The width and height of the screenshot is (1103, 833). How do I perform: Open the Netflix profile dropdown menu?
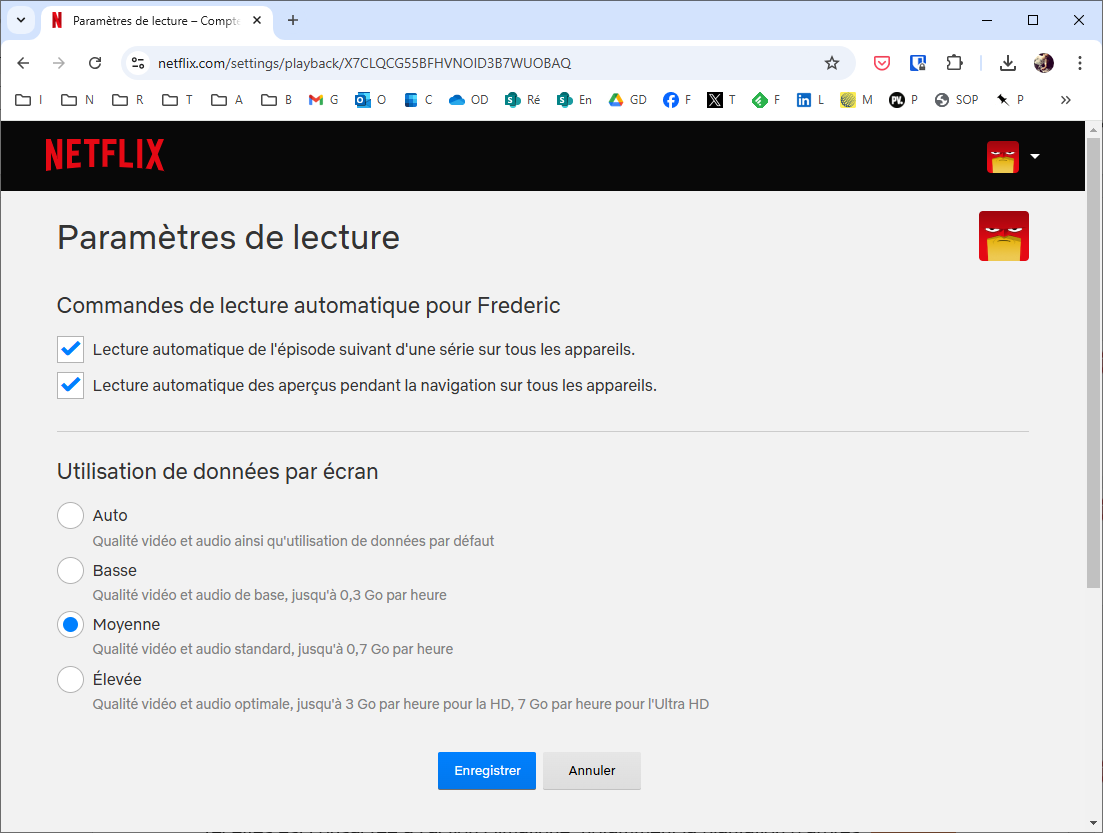click(x=1014, y=157)
